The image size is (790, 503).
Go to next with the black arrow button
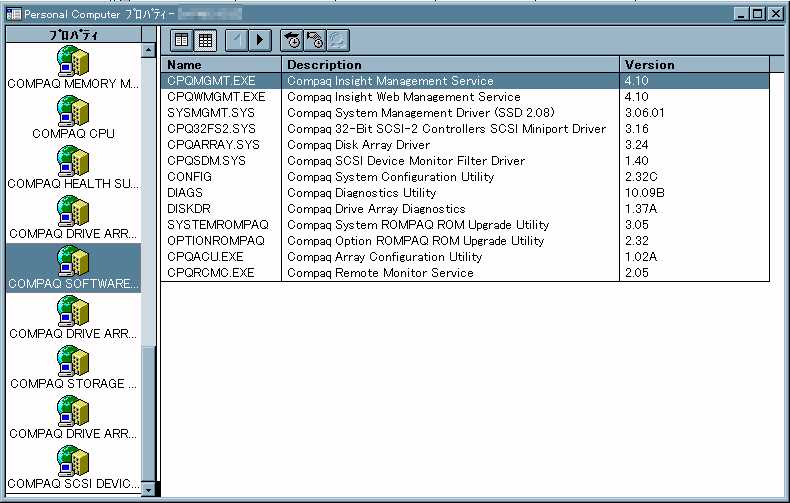260,40
